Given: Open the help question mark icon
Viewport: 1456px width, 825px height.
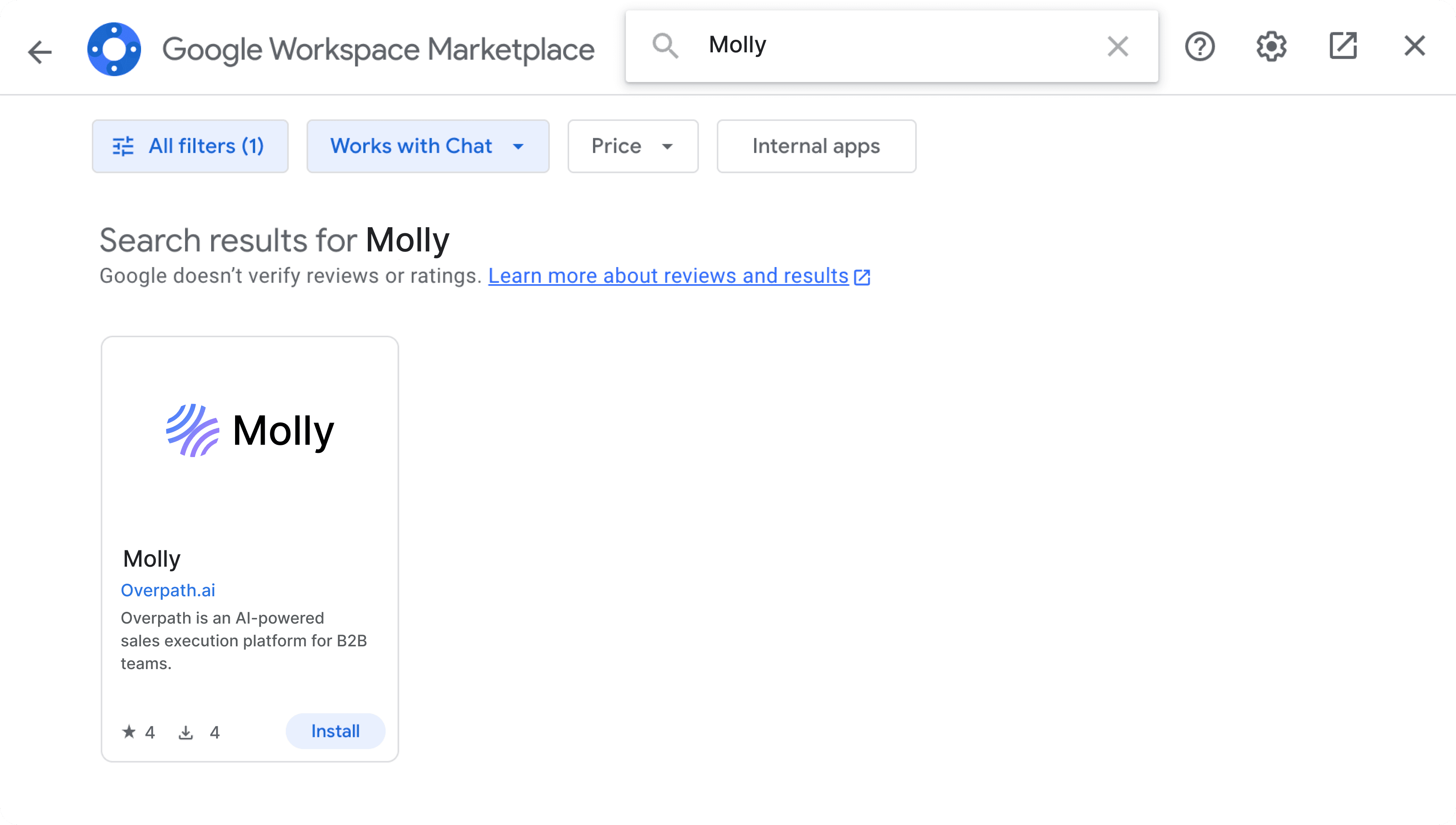Looking at the screenshot, I should coord(1199,46).
